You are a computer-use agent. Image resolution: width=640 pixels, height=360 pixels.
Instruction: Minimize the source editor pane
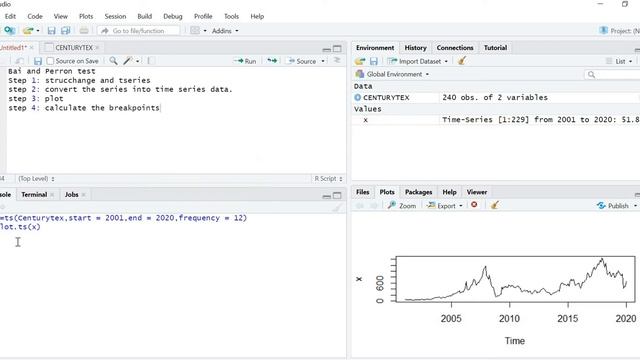(327, 49)
